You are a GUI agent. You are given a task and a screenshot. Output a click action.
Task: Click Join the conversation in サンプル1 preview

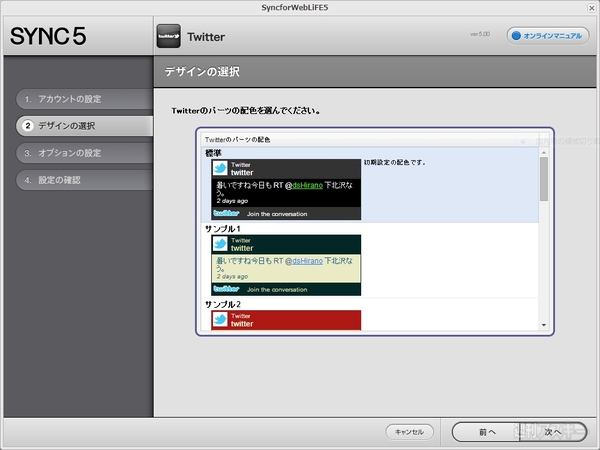coord(277,290)
